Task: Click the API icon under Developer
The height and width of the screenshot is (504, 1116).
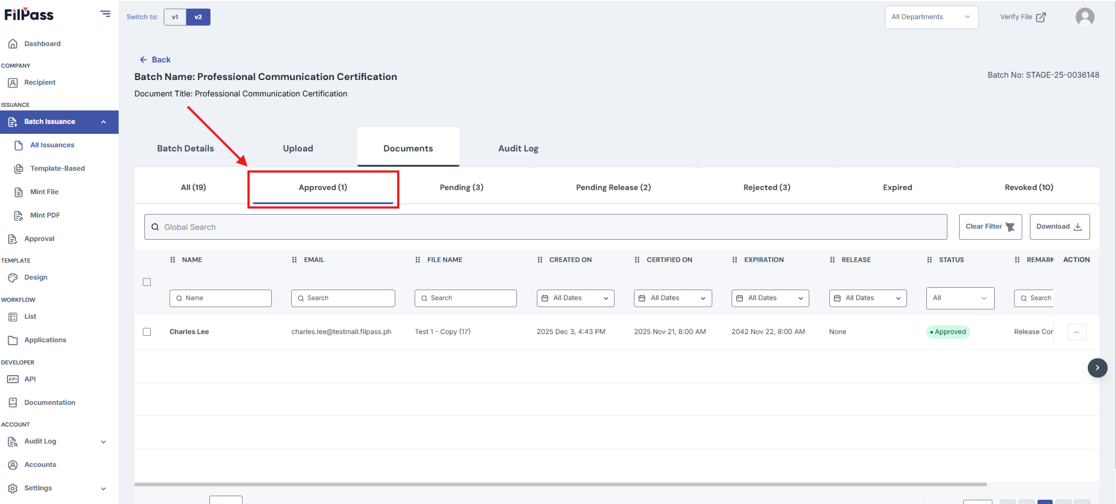Action: 12,379
